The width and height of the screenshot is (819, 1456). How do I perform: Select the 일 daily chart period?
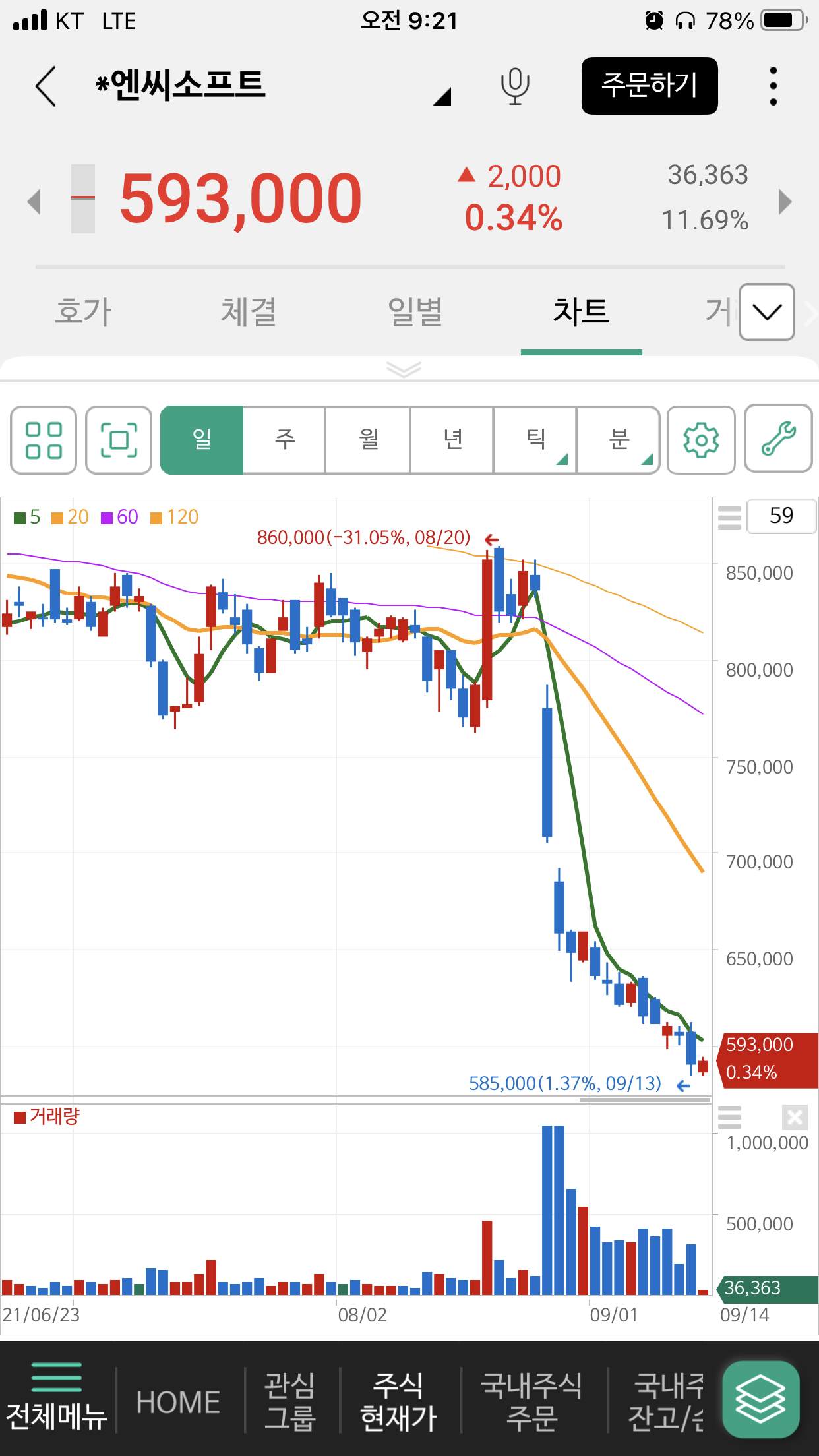pos(202,440)
